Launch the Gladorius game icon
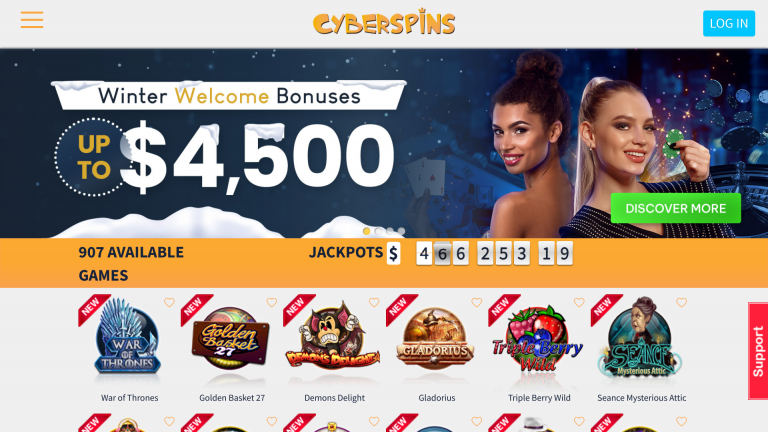Image resolution: width=768 pixels, height=432 pixels. [435, 338]
